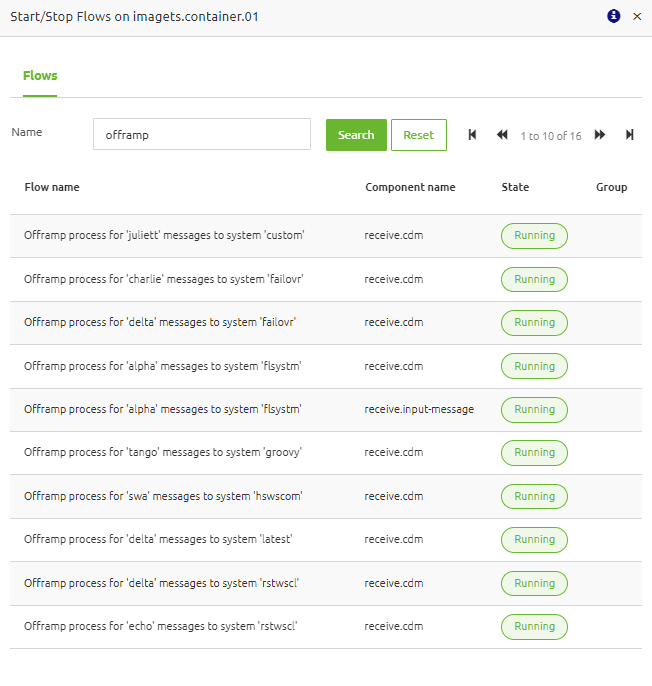Toggle Running state for 'charlie' to 'failovr' flow
This screenshot has width=652, height=686.
click(534, 280)
